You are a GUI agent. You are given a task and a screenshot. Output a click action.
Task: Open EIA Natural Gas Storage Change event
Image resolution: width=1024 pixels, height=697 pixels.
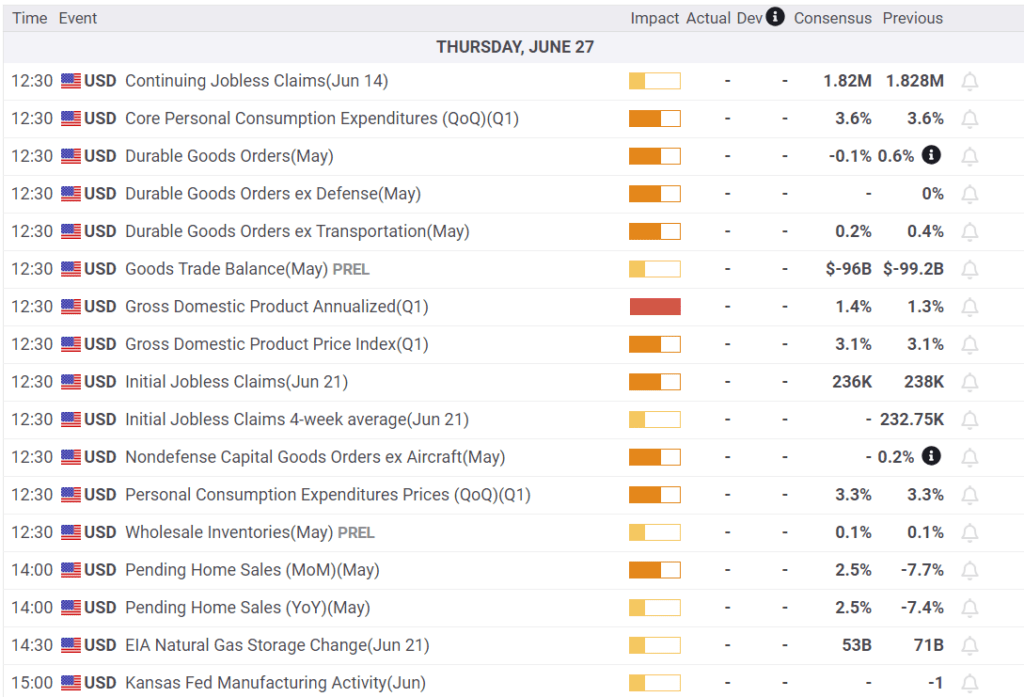coord(278,645)
